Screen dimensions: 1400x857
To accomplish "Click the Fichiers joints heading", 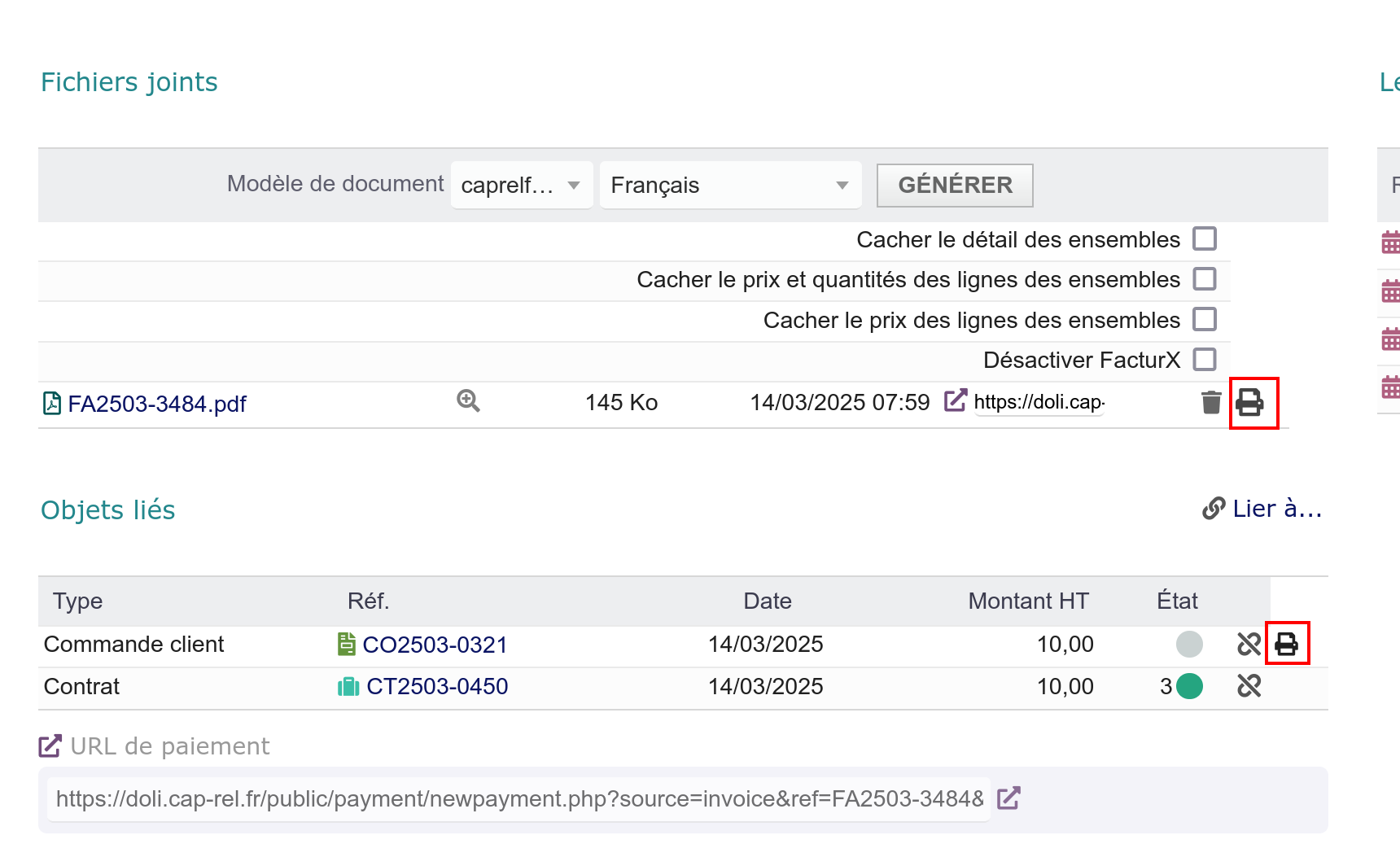I will click(129, 82).
